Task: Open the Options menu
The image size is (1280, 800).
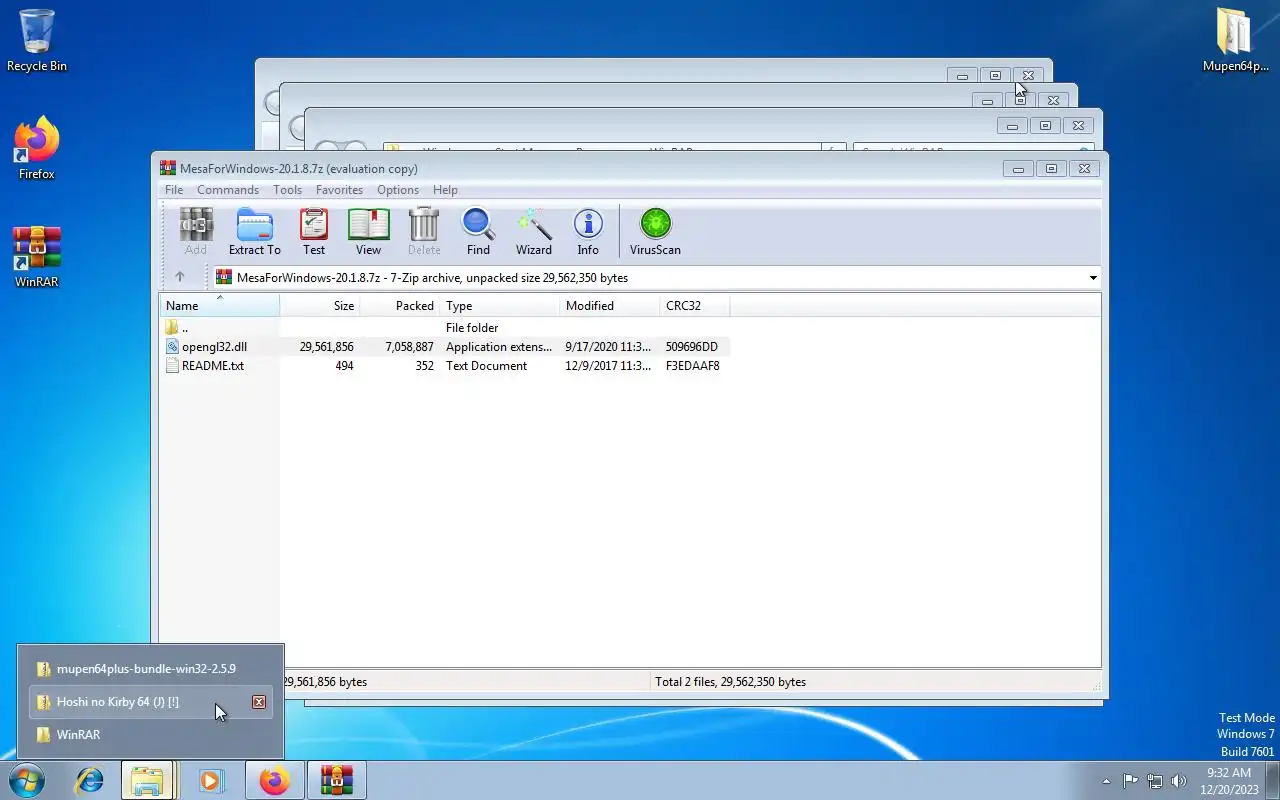Action: 398,190
